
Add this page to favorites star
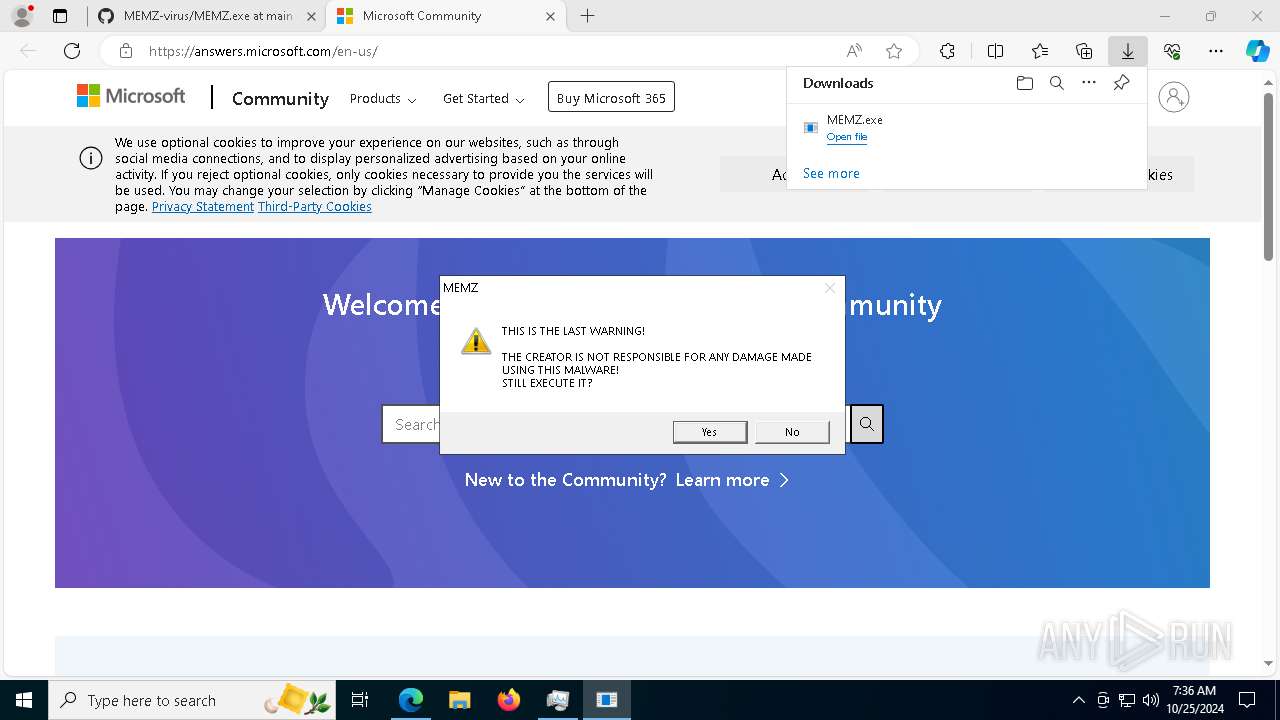click(894, 51)
